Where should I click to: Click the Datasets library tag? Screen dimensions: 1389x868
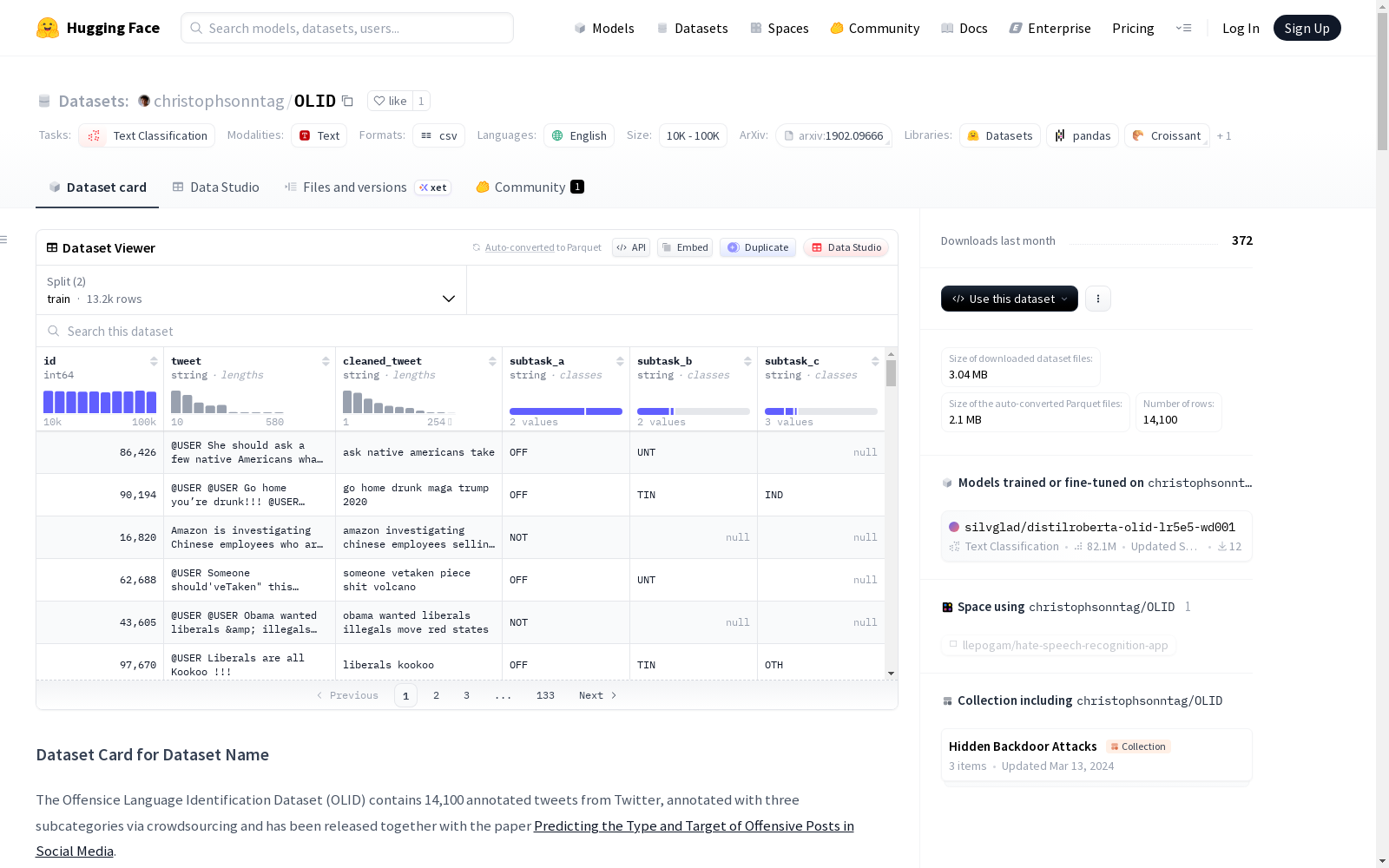(999, 135)
